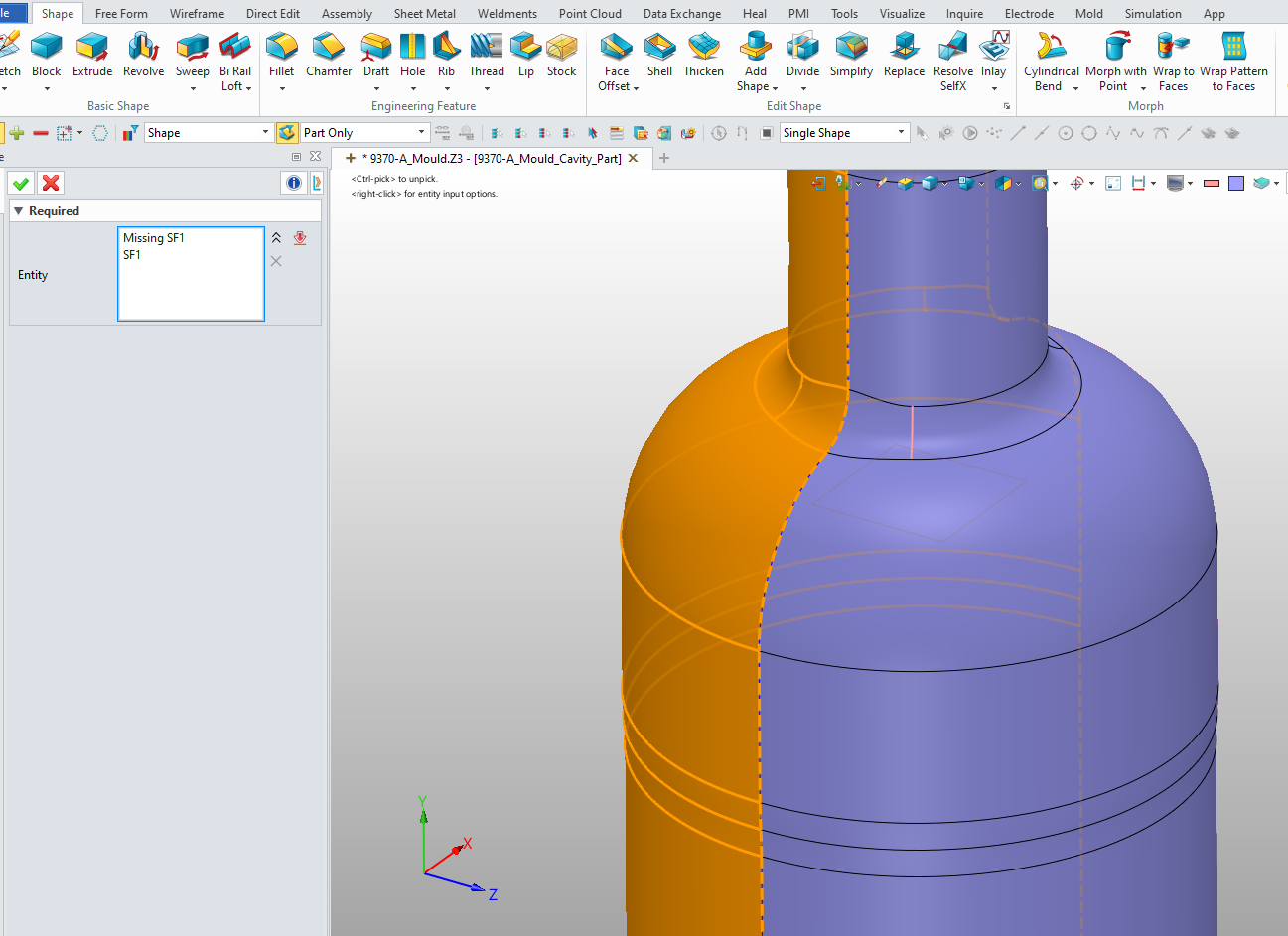Select the Morph with Point tool
The width and height of the screenshot is (1288, 936).
pos(1116,62)
